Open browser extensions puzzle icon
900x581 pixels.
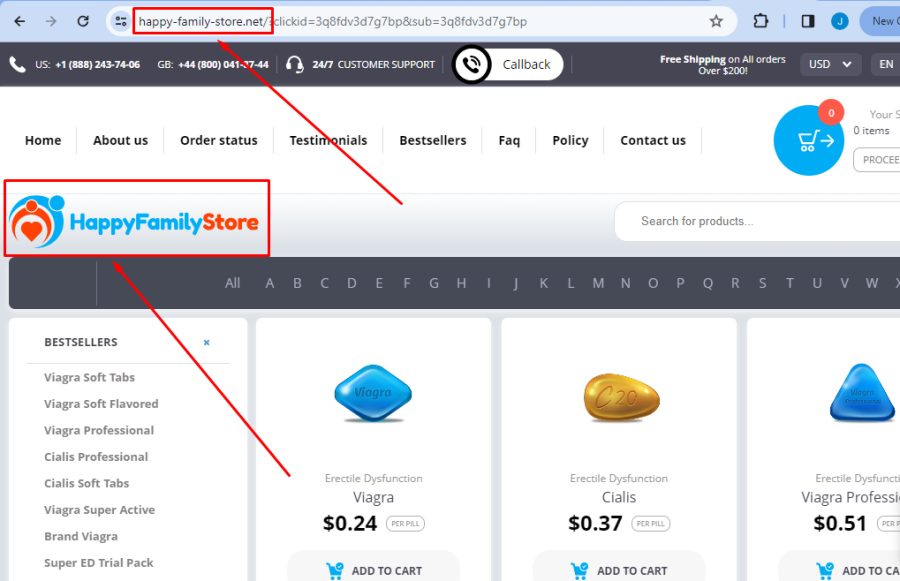(x=761, y=21)
